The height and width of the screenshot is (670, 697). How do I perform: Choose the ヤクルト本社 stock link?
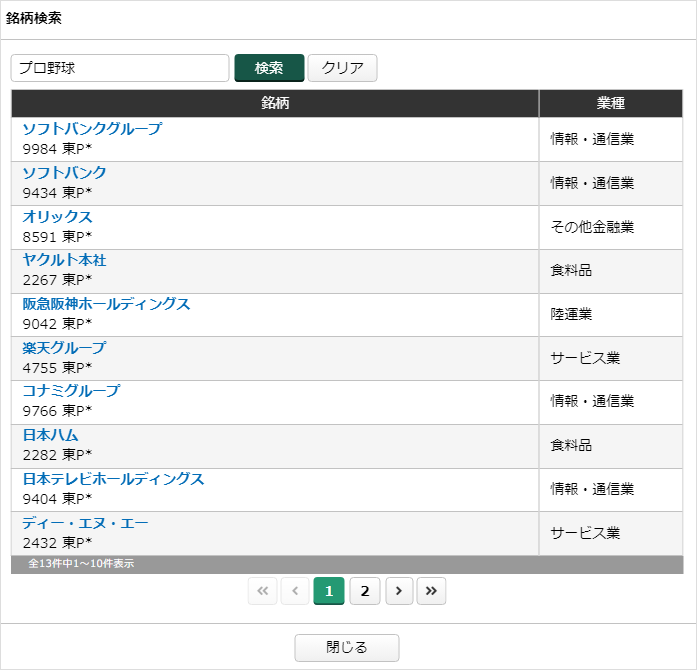(x=64, y=260)
